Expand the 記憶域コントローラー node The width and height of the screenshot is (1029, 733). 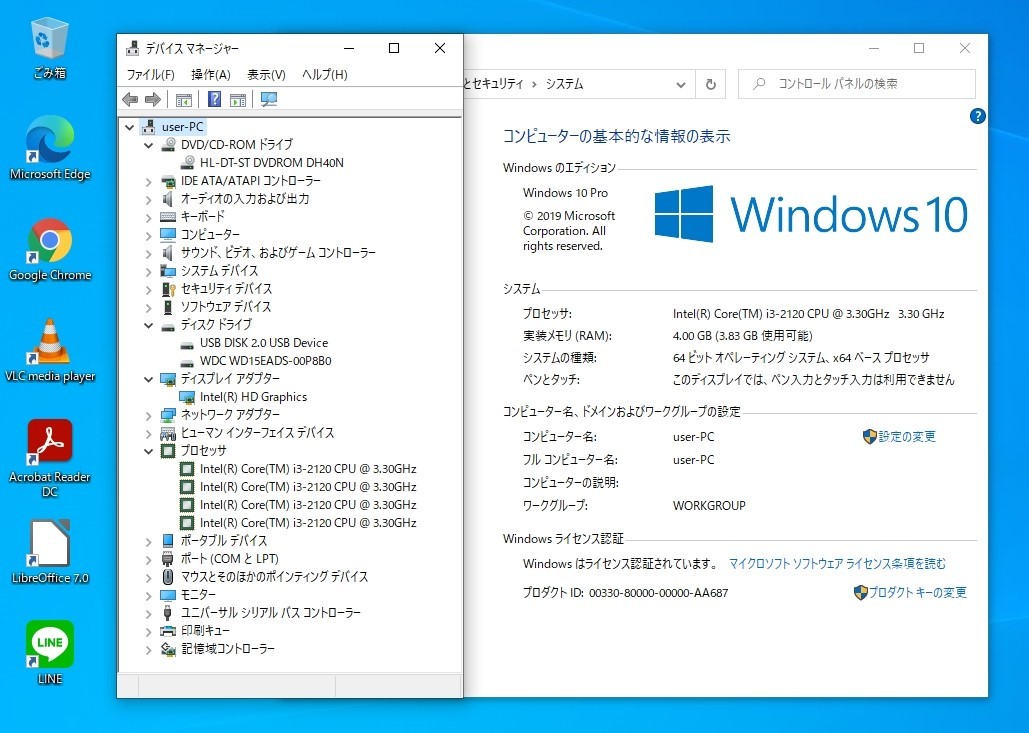148,650
